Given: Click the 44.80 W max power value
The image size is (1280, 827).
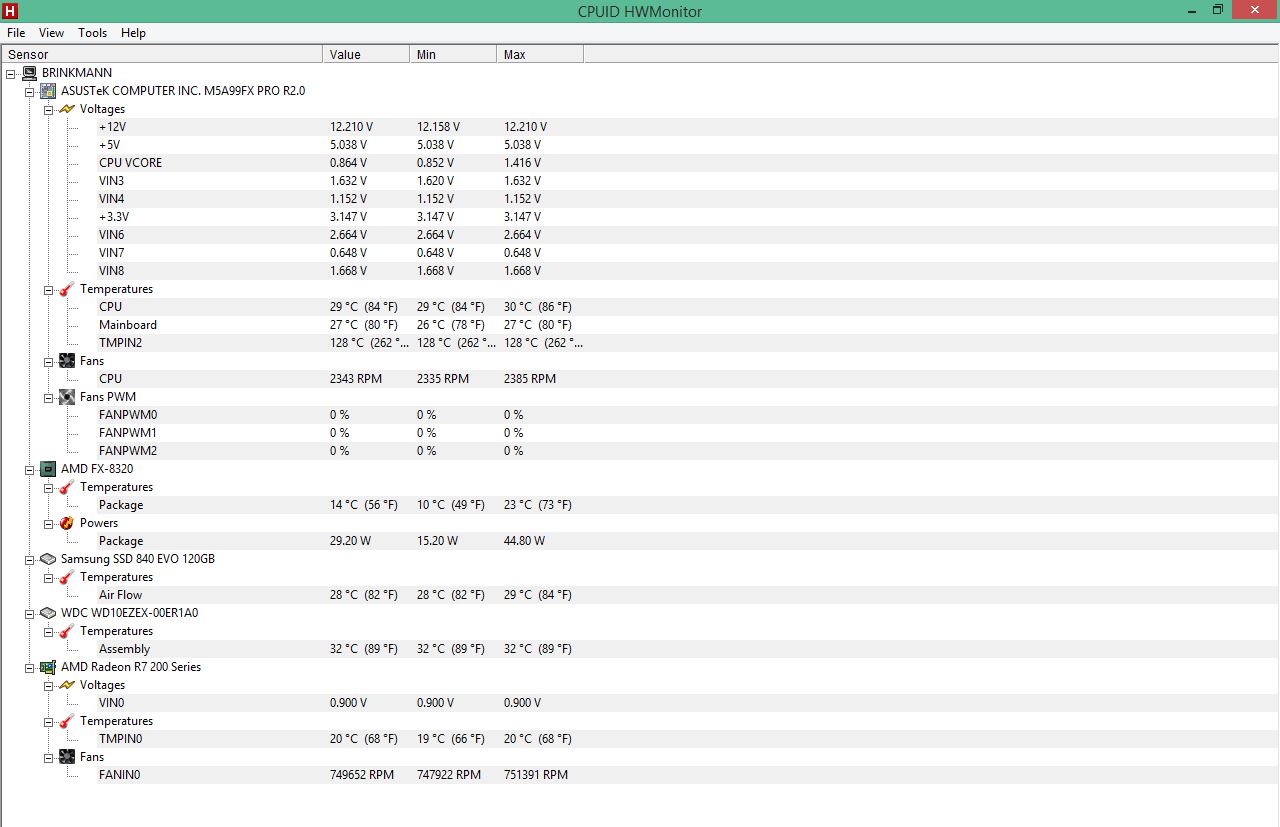Looking at the screenshot, I should pyautogui.click(x=525, y=541).
